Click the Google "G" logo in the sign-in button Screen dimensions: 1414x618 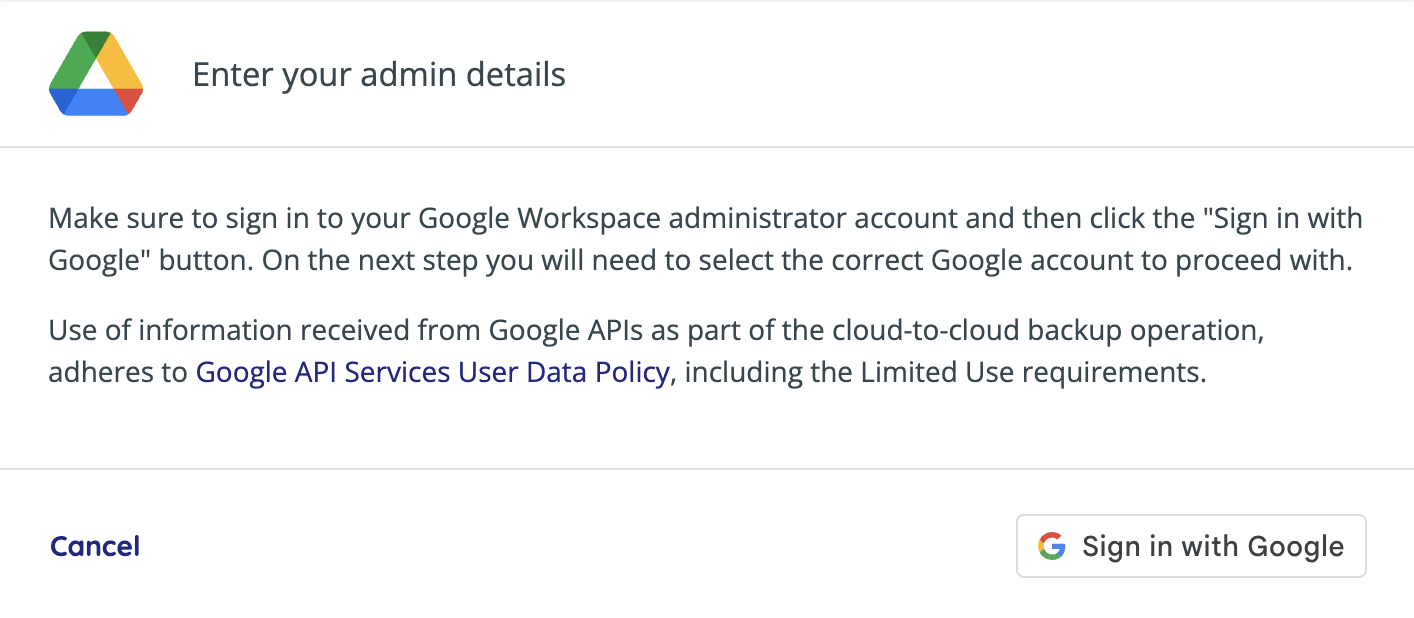(1051, 546)
